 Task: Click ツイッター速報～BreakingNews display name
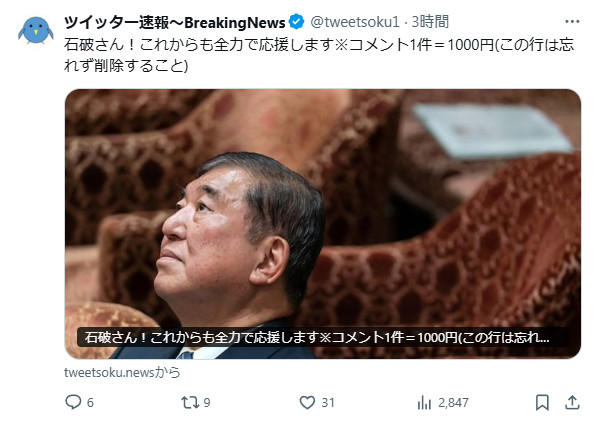pos(174,22)
